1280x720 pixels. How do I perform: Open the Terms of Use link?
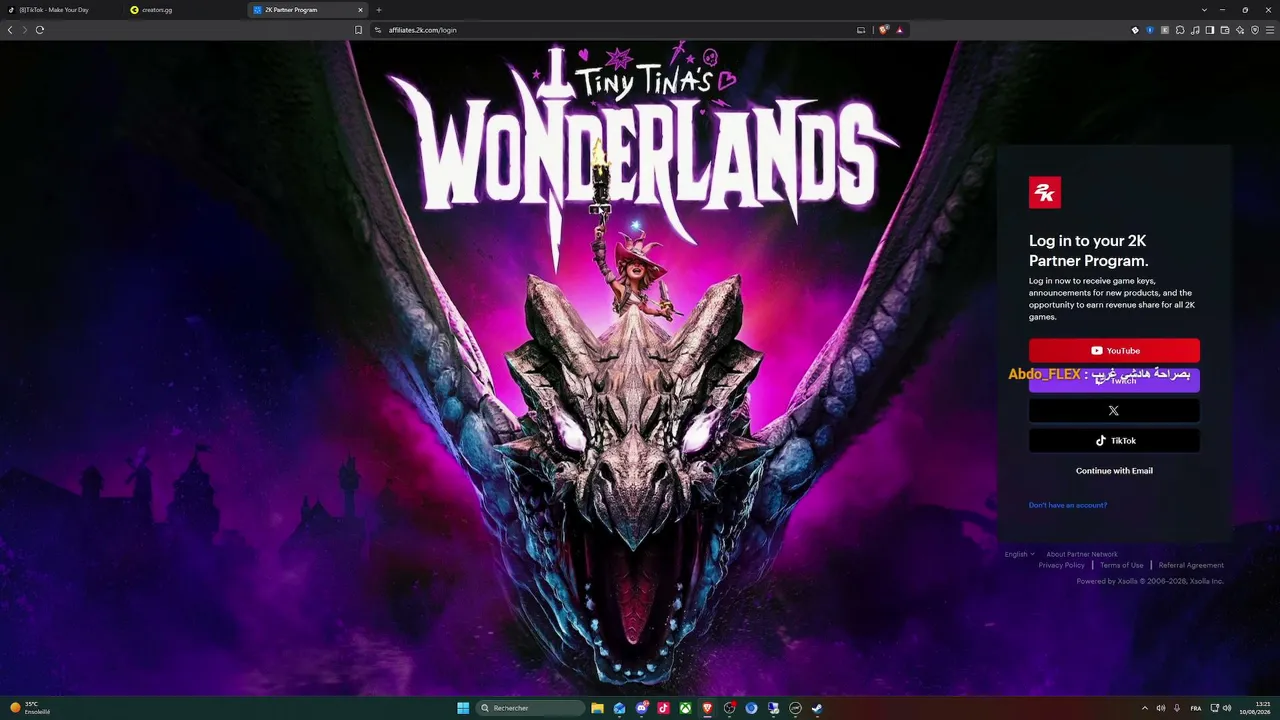1122,565
